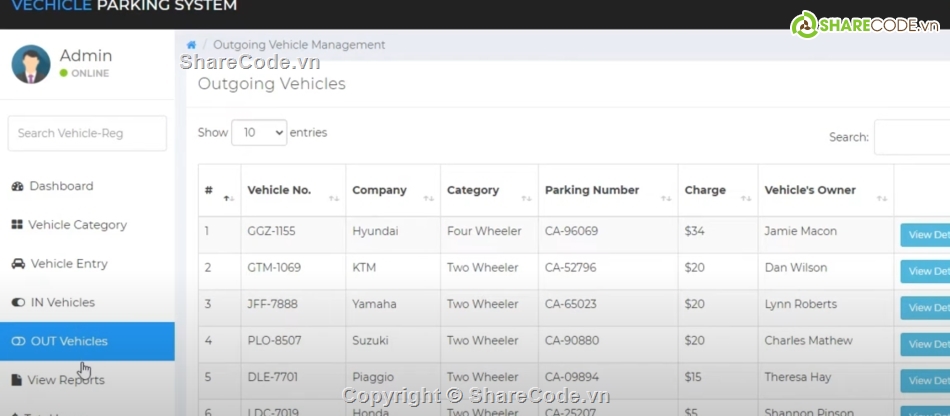The image size is (950, 416).
Task: Click owner name Jamie Macon
Action: tap(800, 231)
